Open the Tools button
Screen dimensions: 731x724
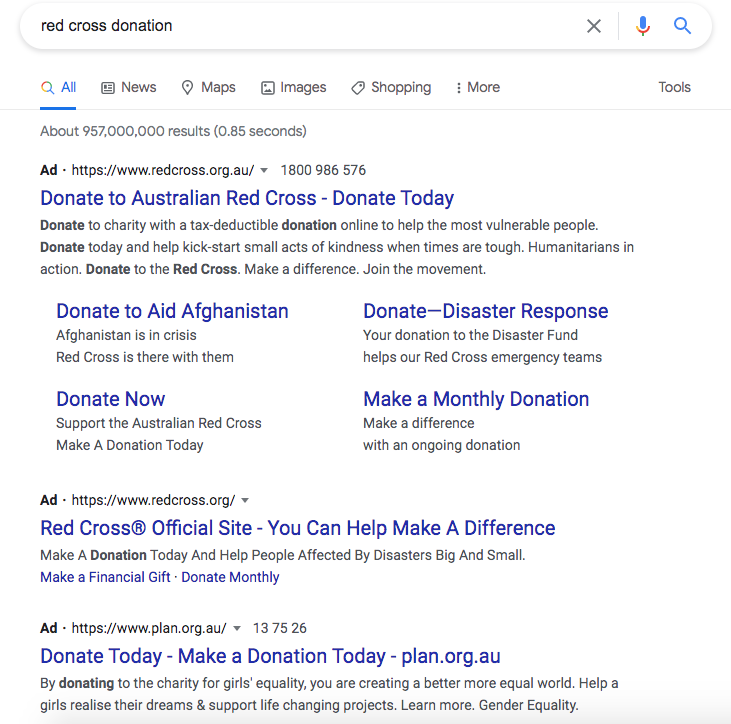[674, 87]
